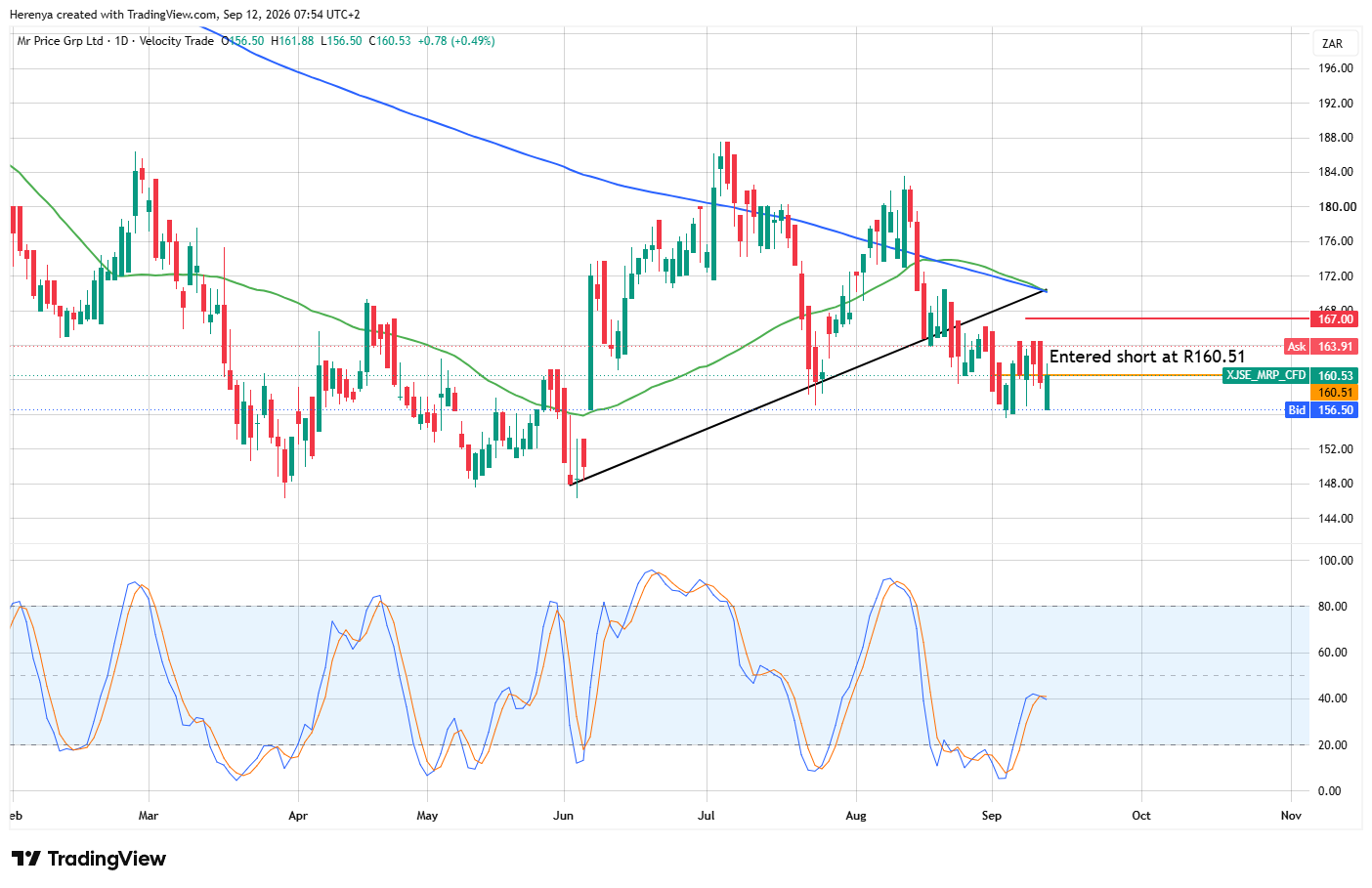Screen dimensions: 1372x888
Task: Select the Mr Price Grp Ltd title
Action: pos(60,41)
